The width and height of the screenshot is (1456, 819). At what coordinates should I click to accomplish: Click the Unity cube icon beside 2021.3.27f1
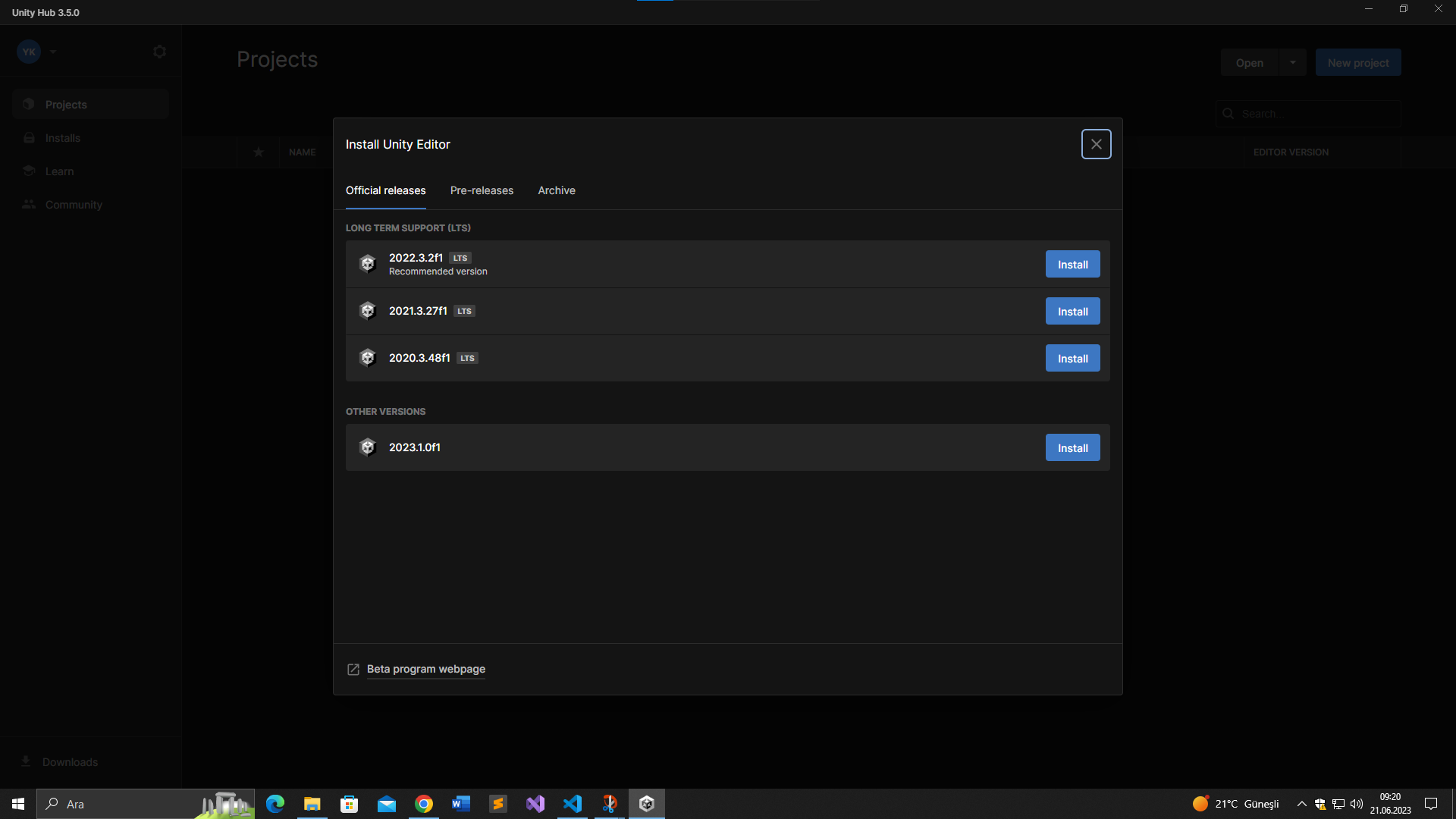368,311
